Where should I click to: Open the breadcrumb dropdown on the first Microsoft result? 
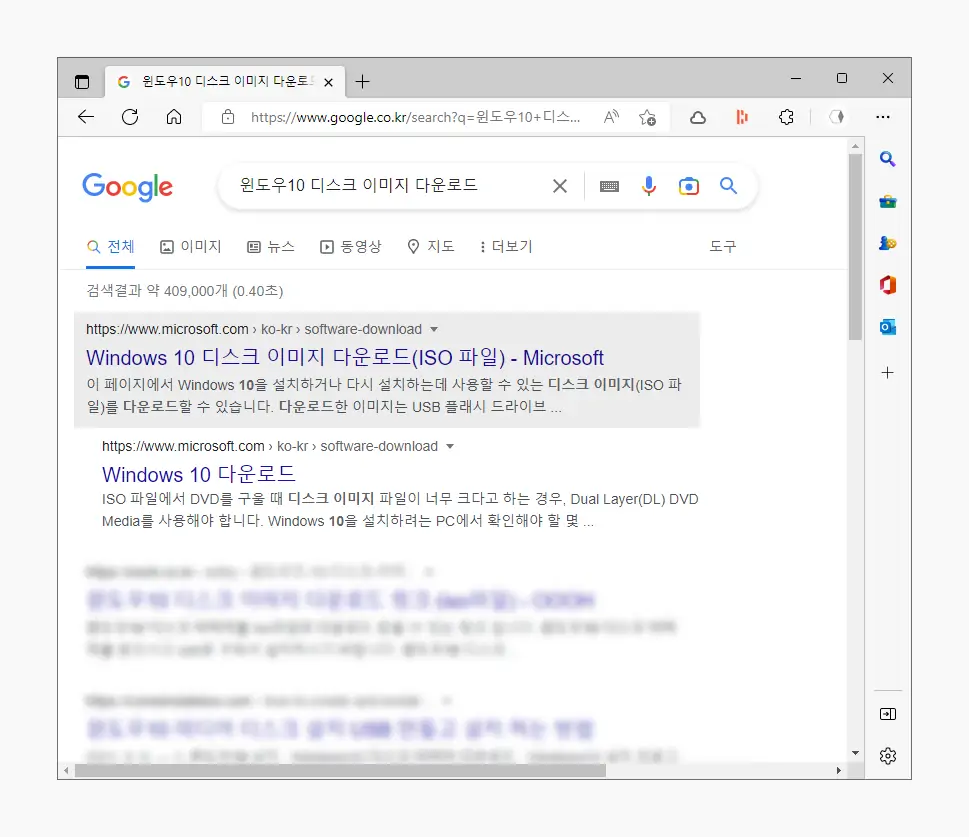pos(434,328)
